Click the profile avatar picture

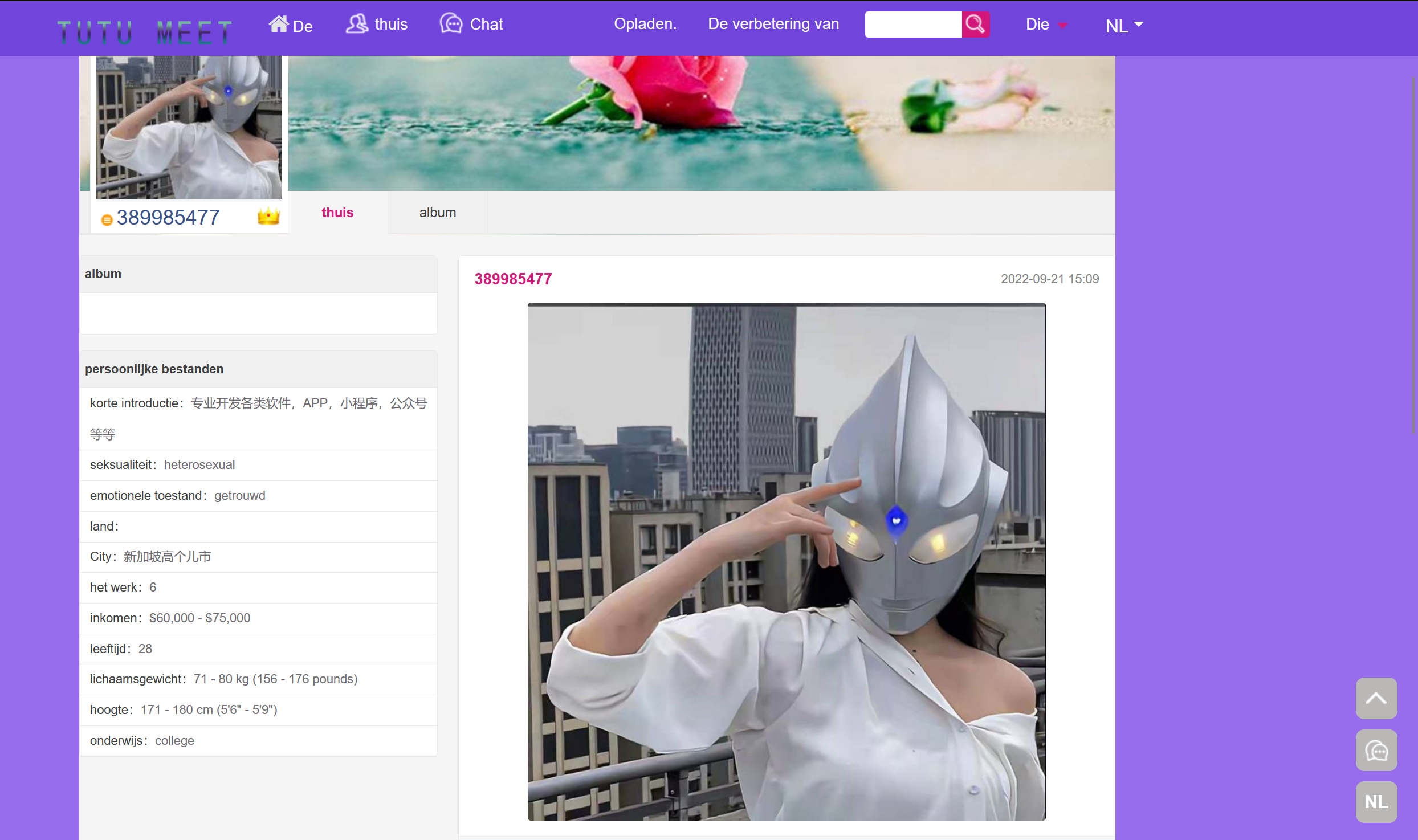click(189, 127)
